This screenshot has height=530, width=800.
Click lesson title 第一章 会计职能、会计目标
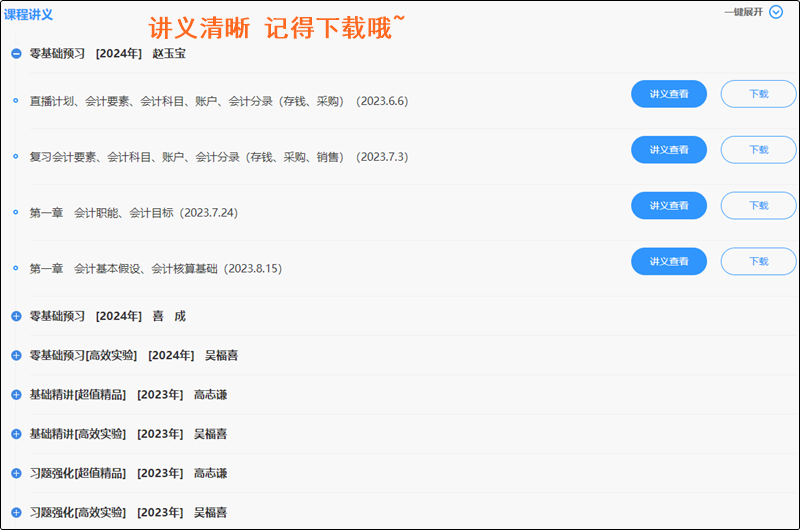(x=134, y=213)
